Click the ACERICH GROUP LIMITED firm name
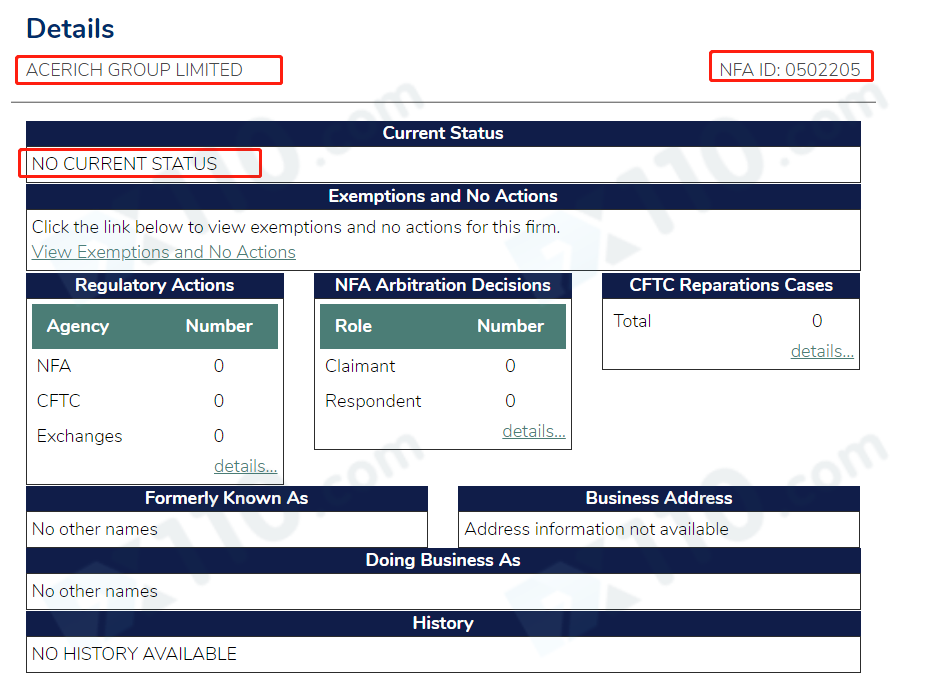Image resolution: width=929 pixels, height=692 pixels. click(134, 70)
